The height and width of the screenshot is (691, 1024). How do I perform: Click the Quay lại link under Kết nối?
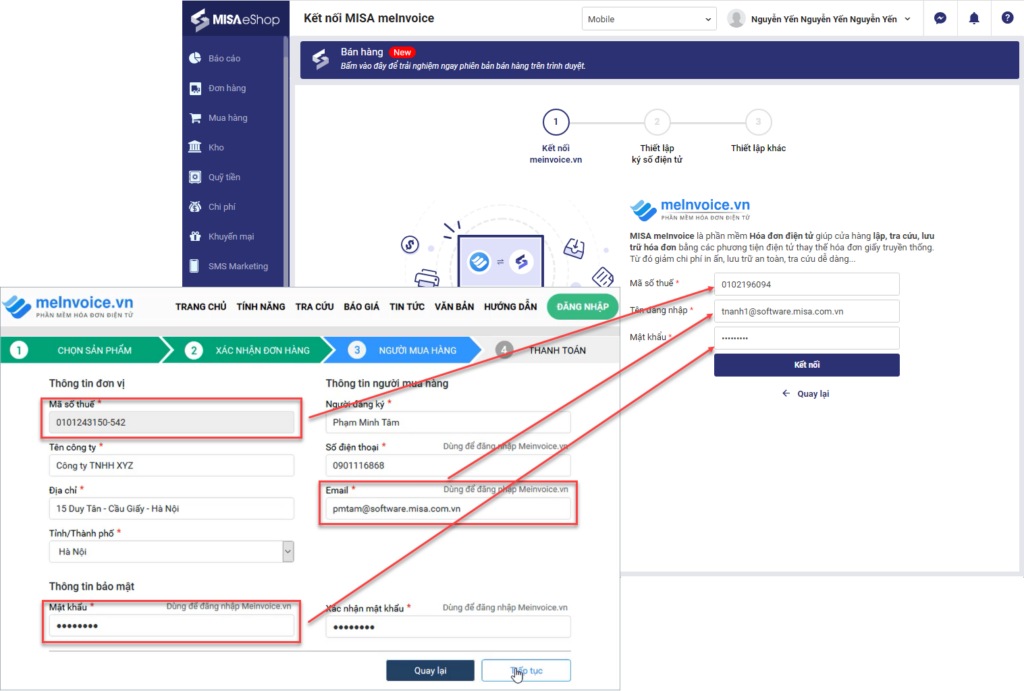pos(806,394)
